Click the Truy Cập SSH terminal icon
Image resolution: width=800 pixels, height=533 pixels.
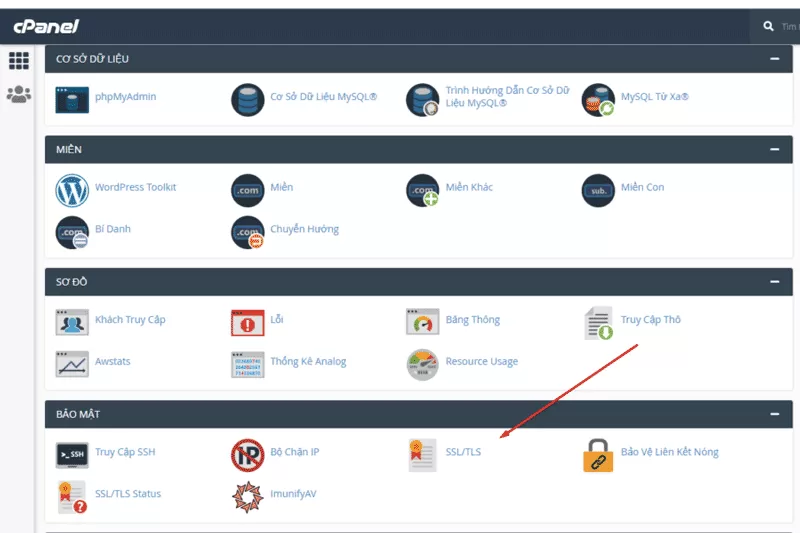[x=72, y=455]
